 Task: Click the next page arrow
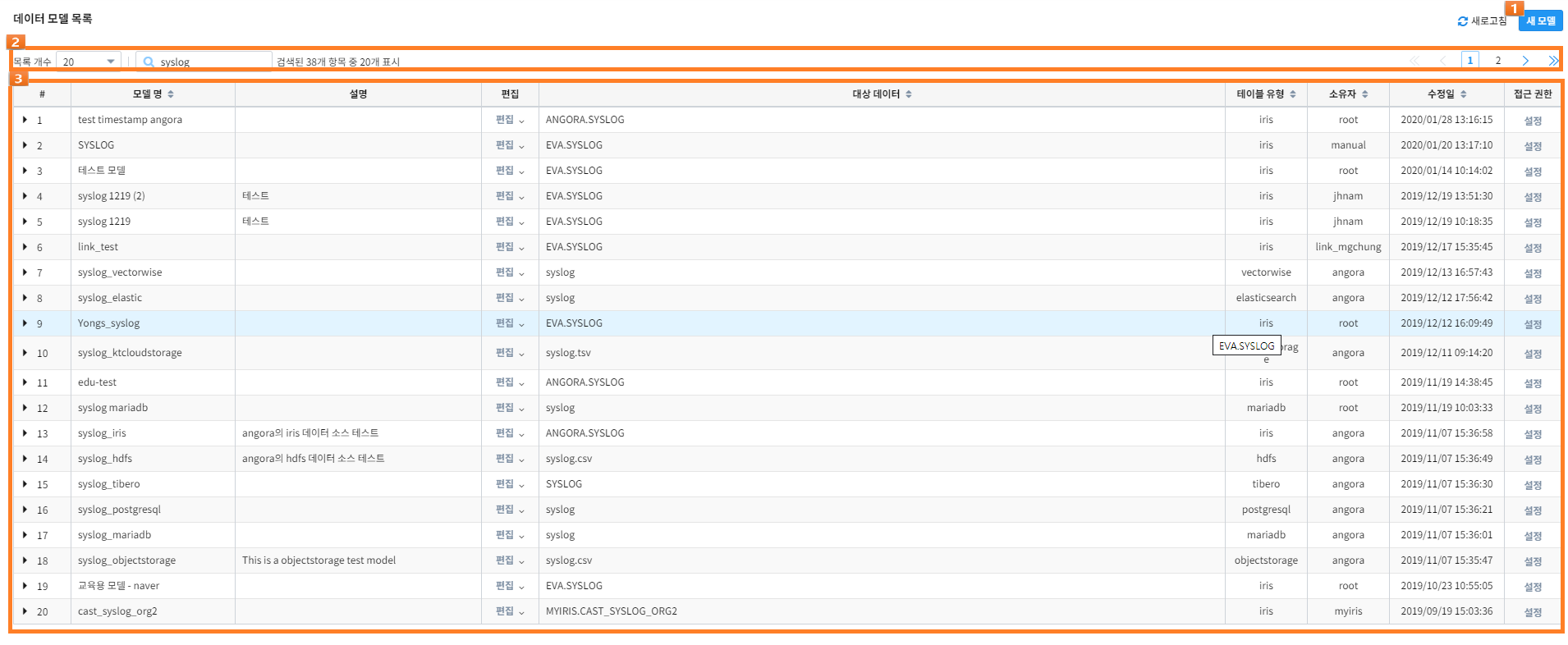click(x=1525, y=61)
